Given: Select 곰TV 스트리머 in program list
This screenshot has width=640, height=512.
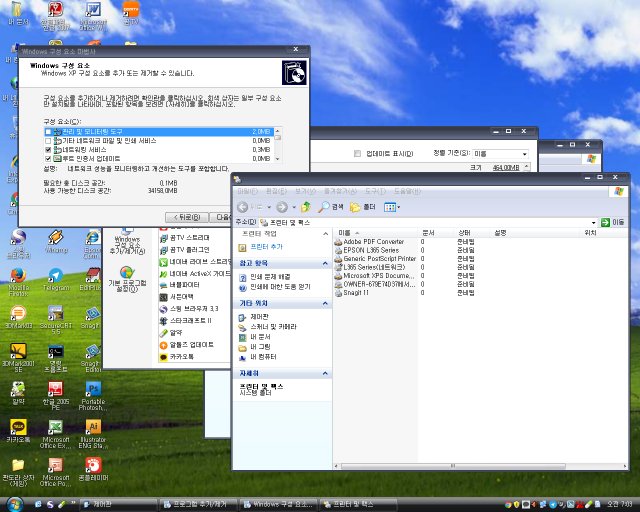Looking at the screenshot, I should coord(189,238).
